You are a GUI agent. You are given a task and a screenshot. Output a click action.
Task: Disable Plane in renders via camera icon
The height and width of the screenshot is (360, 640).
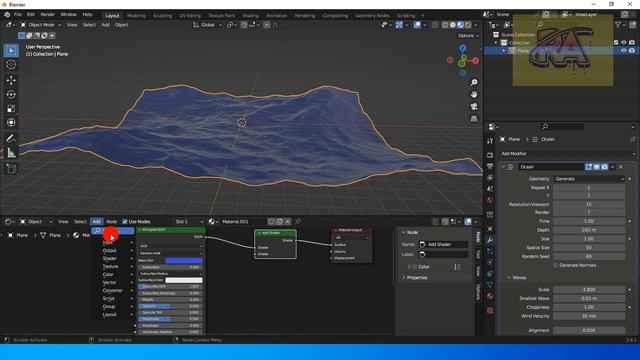point(632,51)
